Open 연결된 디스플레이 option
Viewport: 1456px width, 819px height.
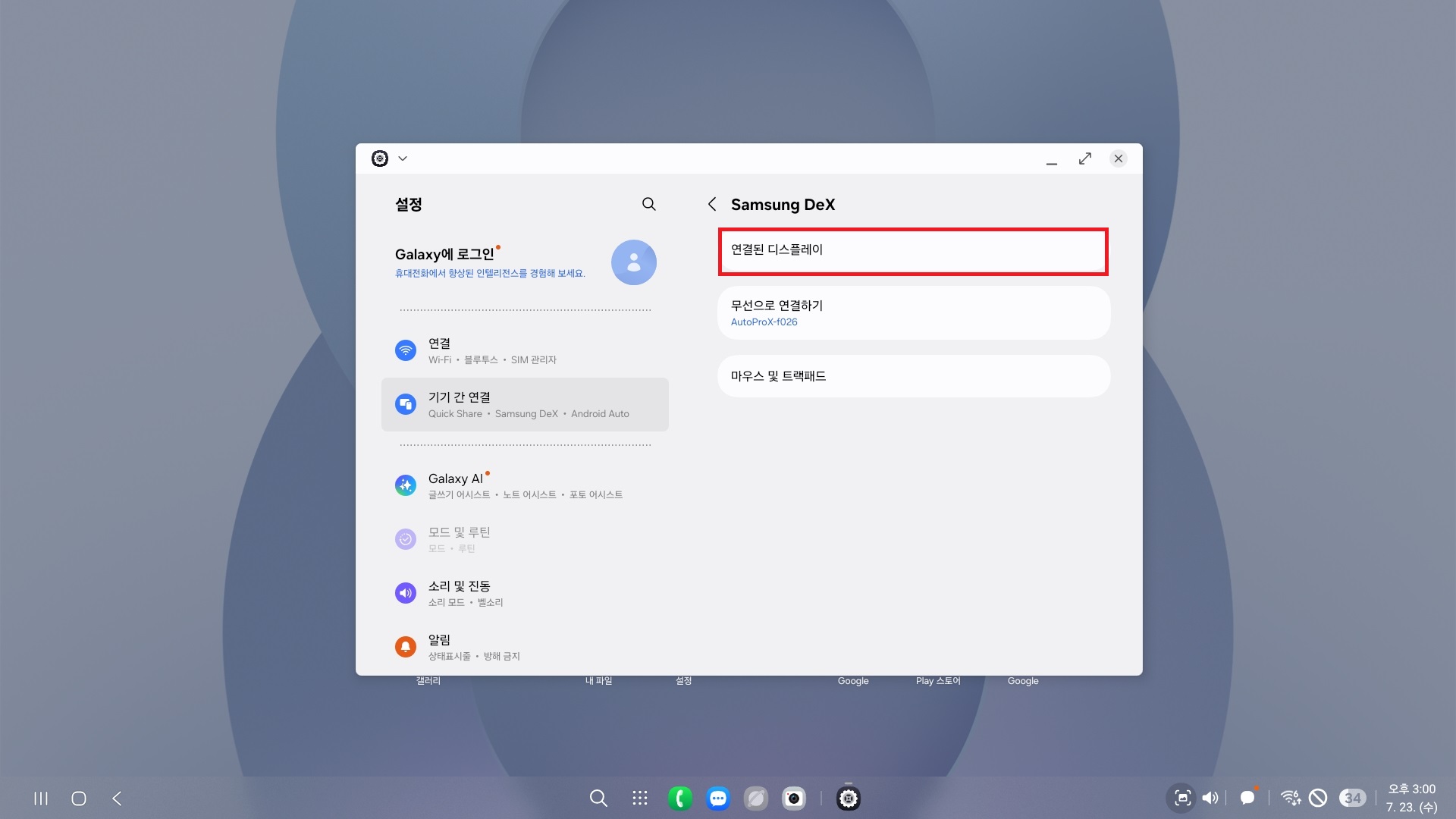point(912,251)
